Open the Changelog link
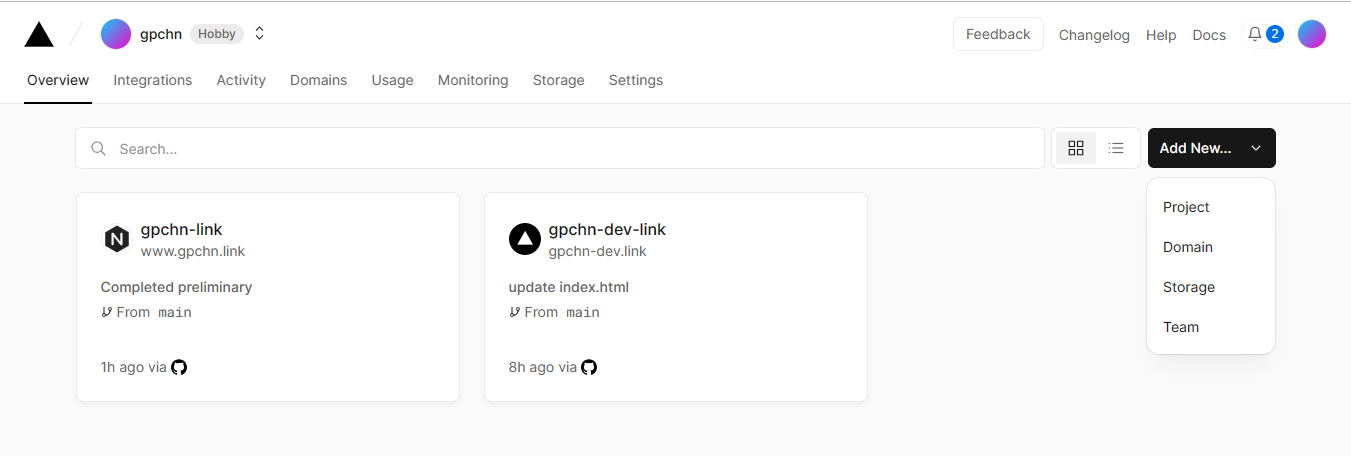The width and height of the screenshot is (1351, 456). (1093, 35)
